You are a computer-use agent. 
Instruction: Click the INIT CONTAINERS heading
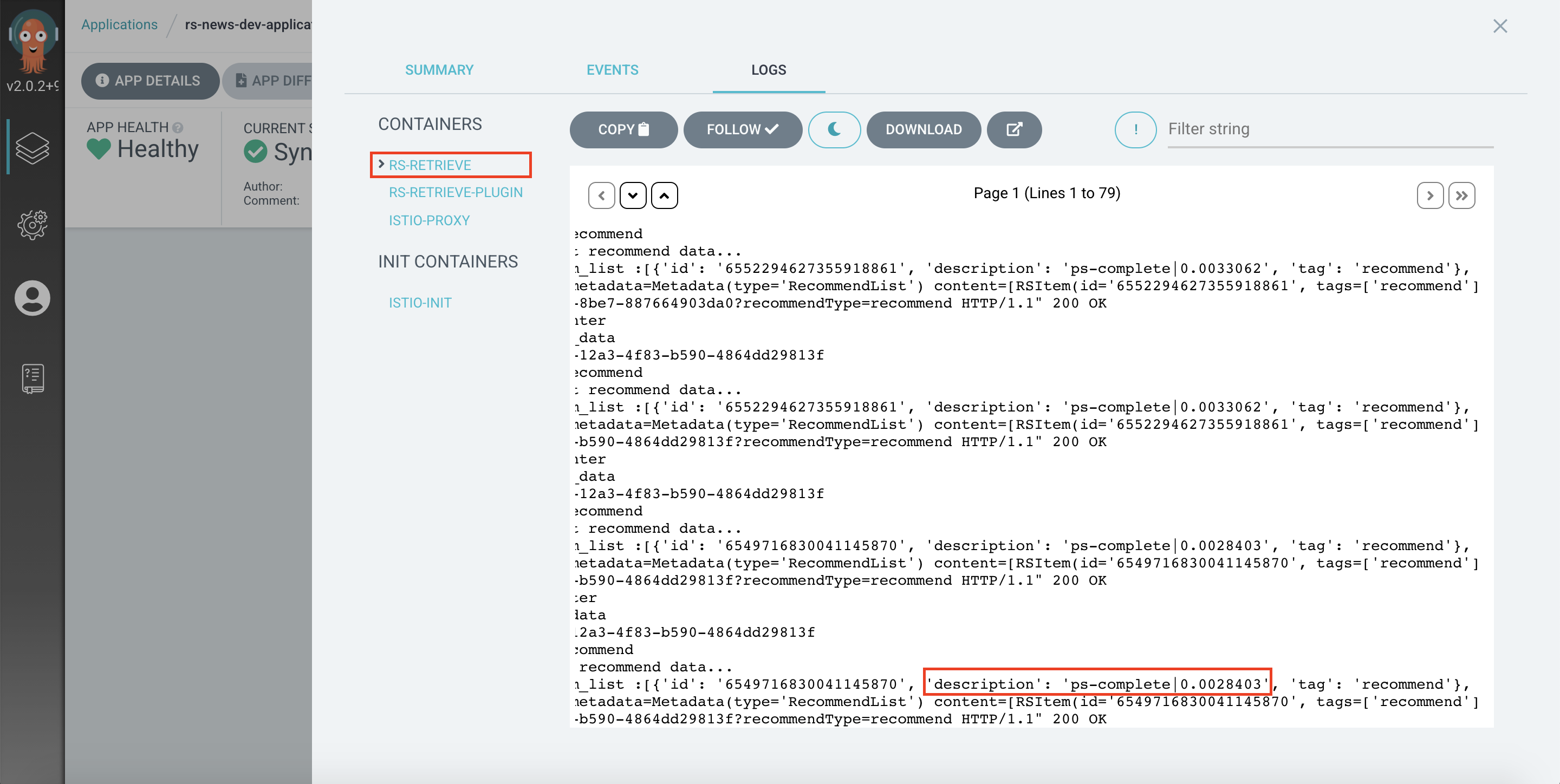point(447,262)
